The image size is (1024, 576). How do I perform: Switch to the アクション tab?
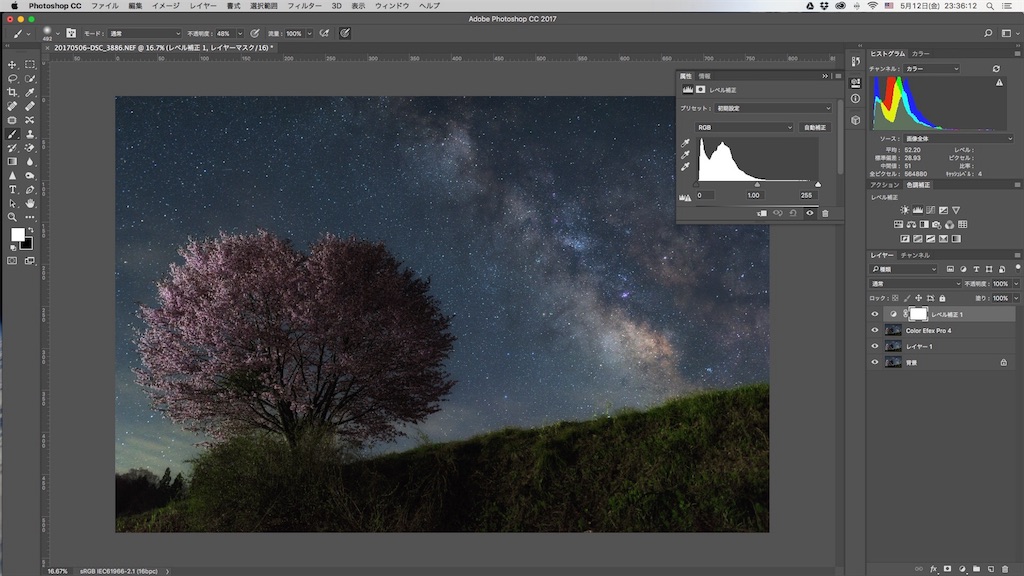(x=885, y=185)
